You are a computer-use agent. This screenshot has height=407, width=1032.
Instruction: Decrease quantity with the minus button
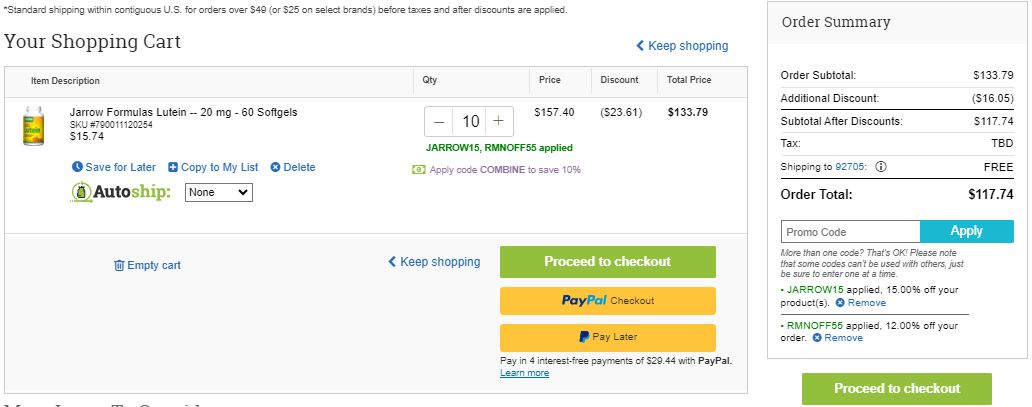[439, 121]
